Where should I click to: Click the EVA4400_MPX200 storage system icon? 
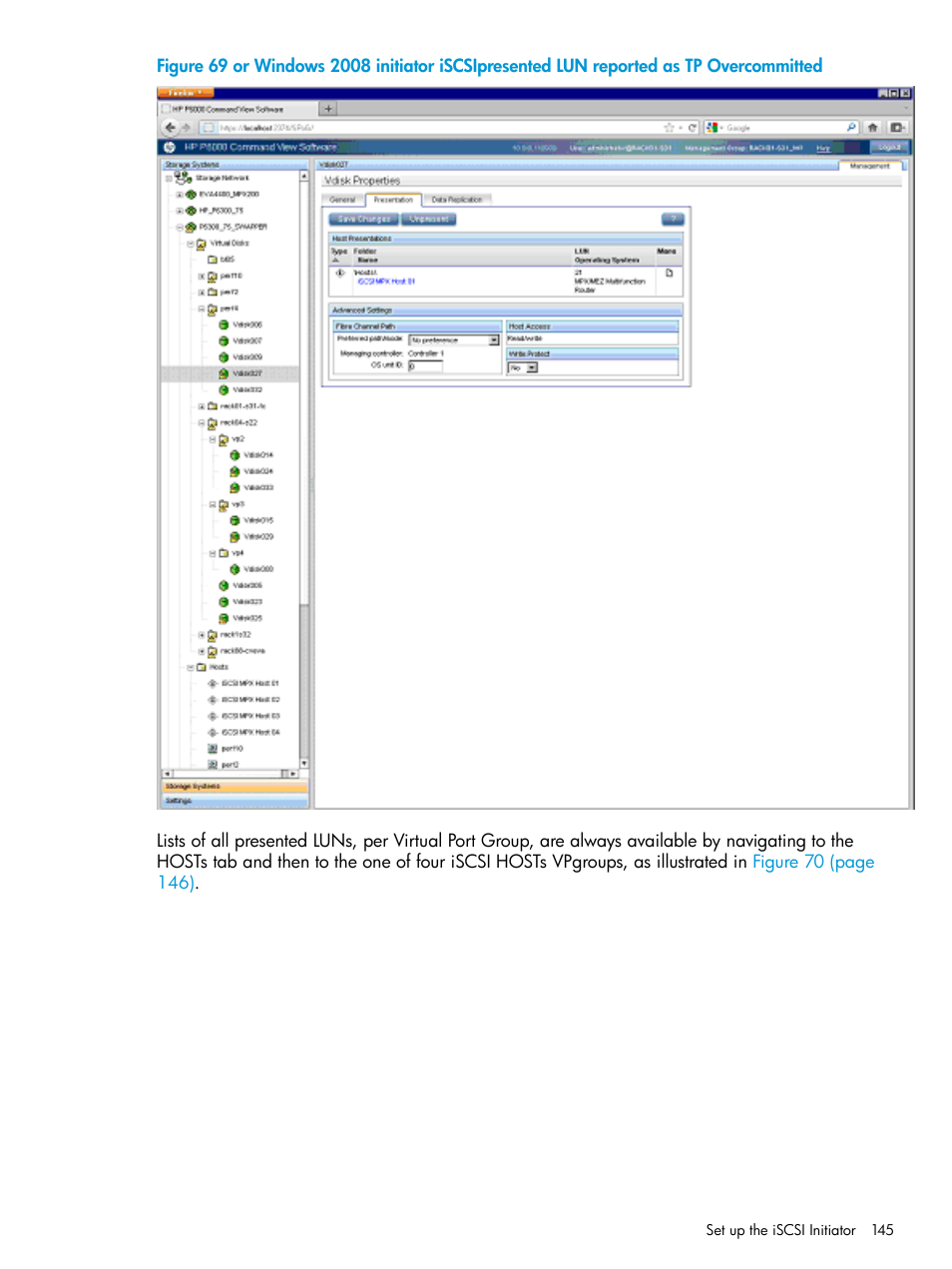(x=191, y=195)
